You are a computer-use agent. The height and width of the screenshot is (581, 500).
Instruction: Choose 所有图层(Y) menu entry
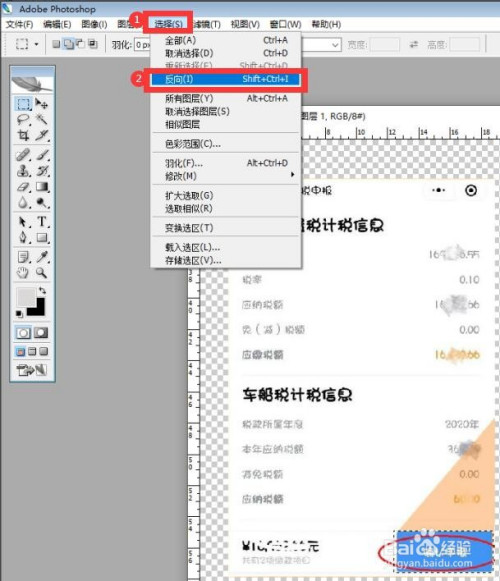click(226, 98)
